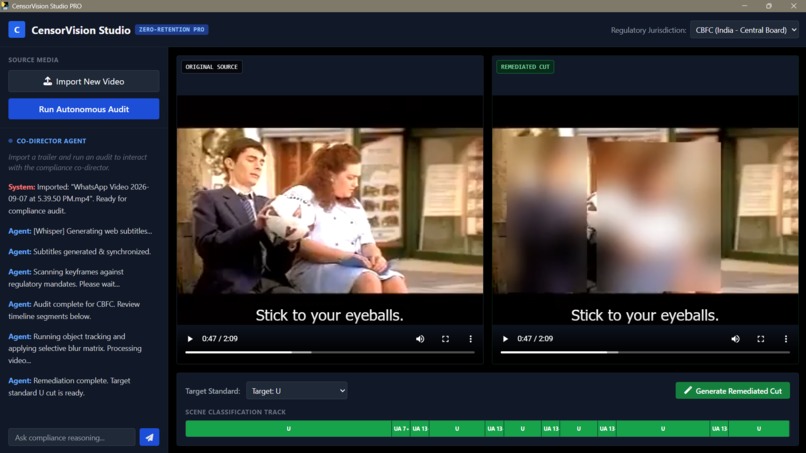Mute the Original Source video audio
Image resolution: width=806 pixels, height=453 pixels.
tap(420, 339)
